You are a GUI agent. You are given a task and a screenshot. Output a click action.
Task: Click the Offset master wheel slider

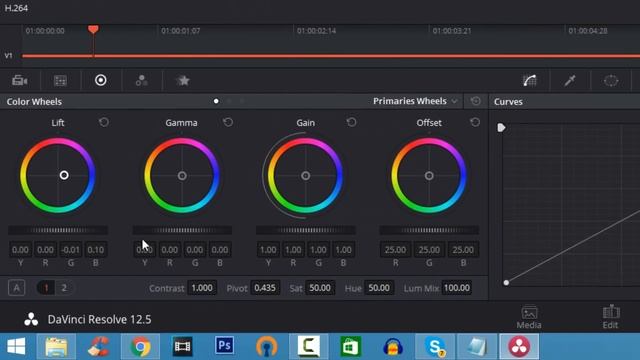tap(429, 230)
